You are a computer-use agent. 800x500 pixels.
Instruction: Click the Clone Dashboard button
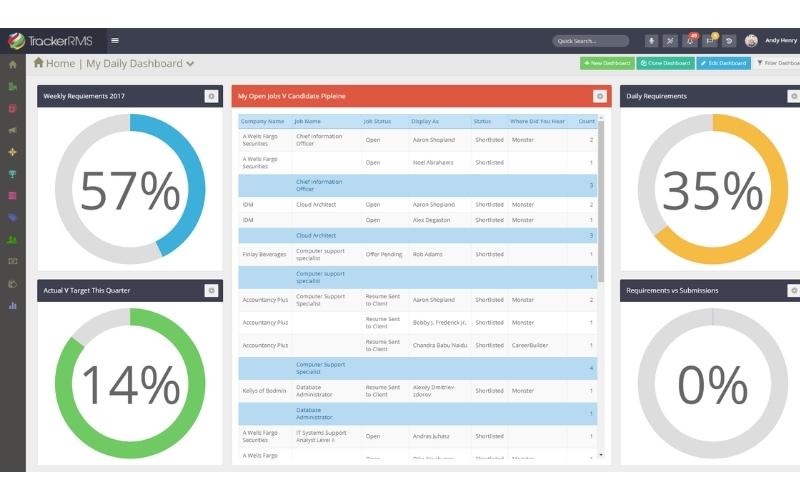[665, 63]
